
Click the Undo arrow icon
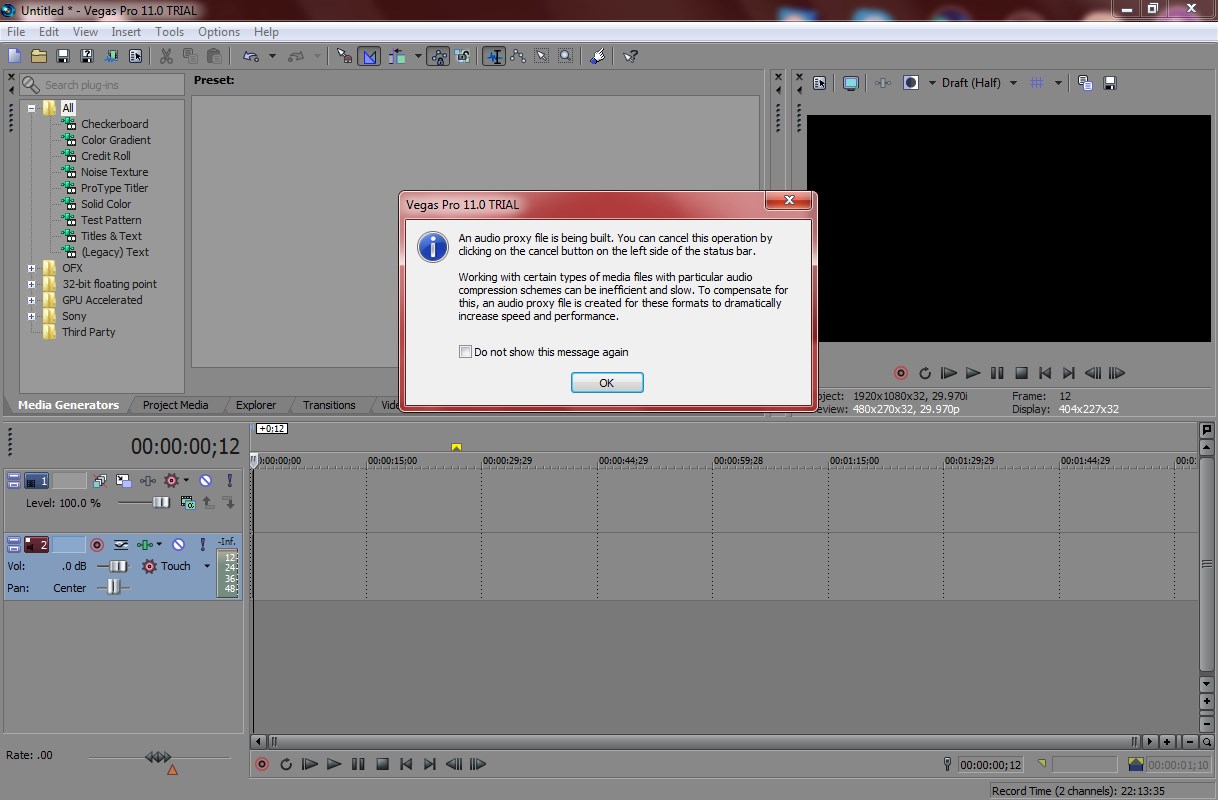click(250, 56)
